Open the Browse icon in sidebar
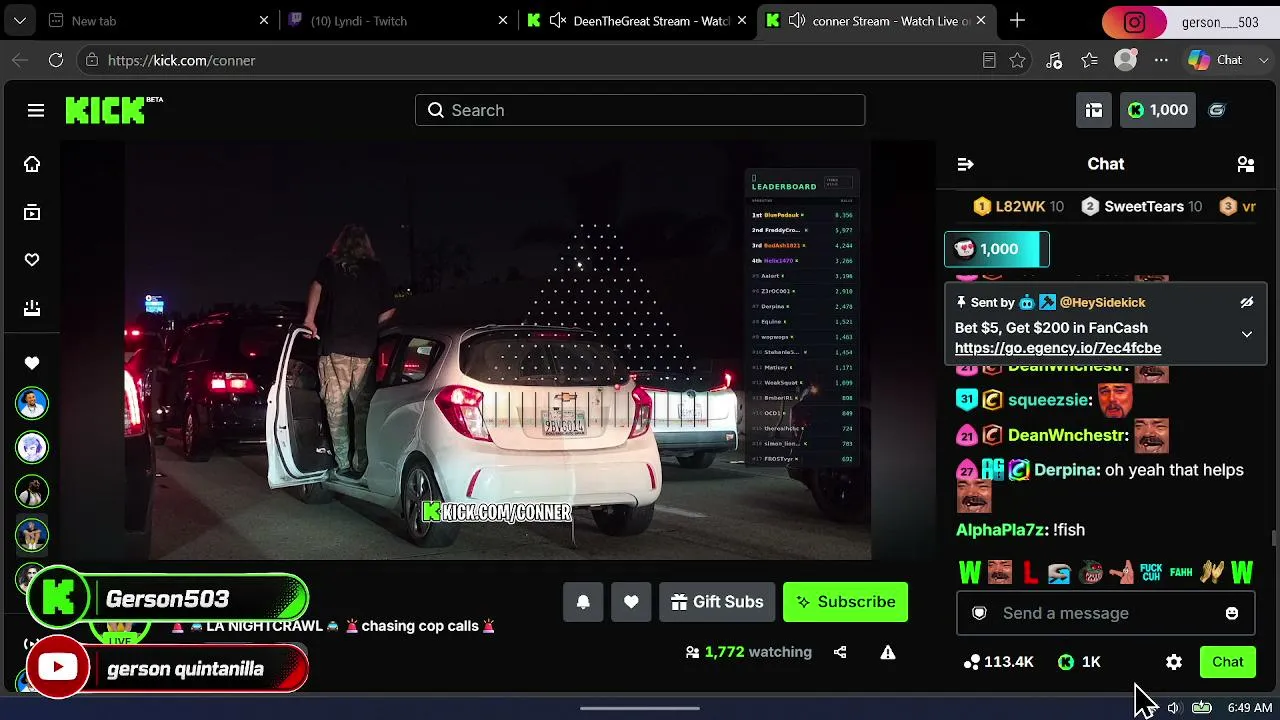This screenshot has height=720, width=1280. [x=32, y=212]
